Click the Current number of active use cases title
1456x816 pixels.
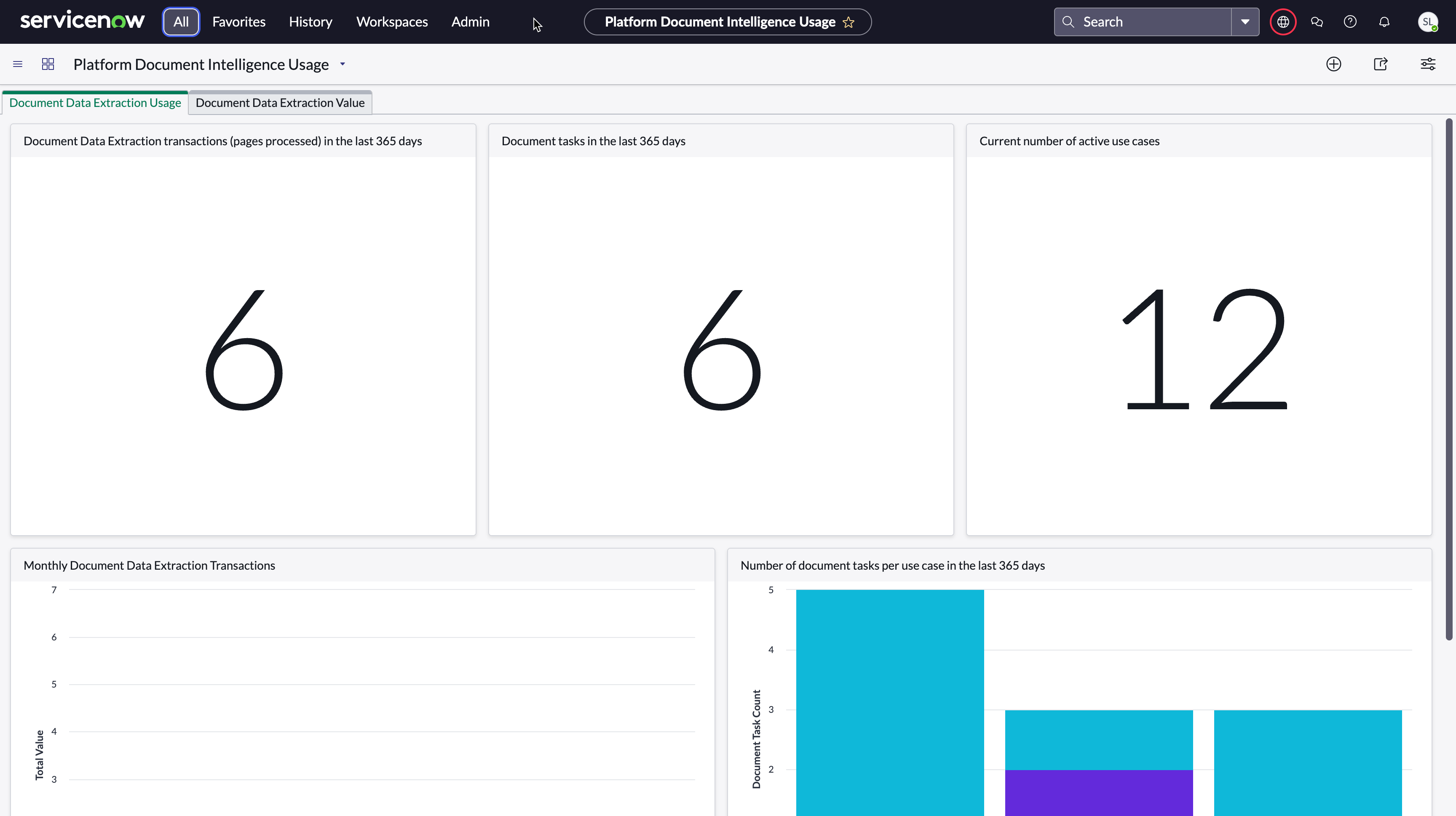[1069, 141]
